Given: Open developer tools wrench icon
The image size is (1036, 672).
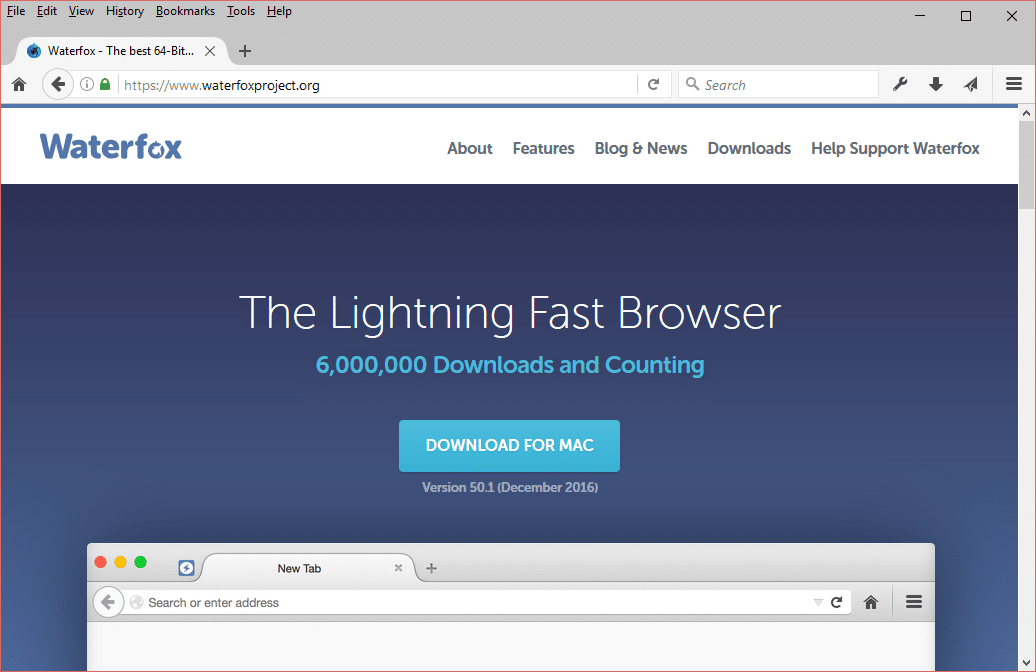Looking at the screenshot, I should 900,85.
